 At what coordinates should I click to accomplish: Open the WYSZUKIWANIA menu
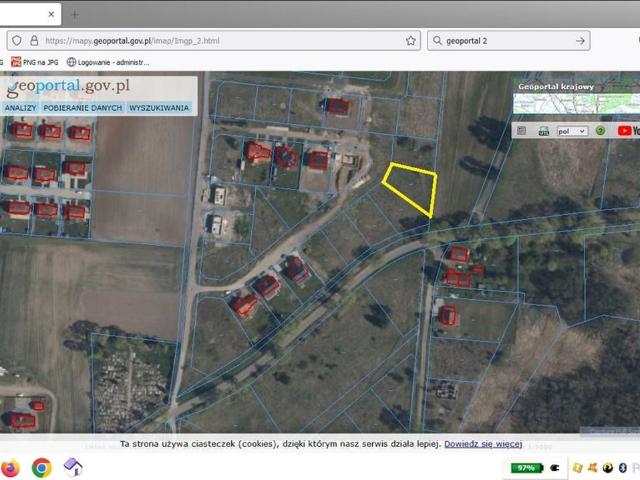pyautogui.click(x=159, y=107)
